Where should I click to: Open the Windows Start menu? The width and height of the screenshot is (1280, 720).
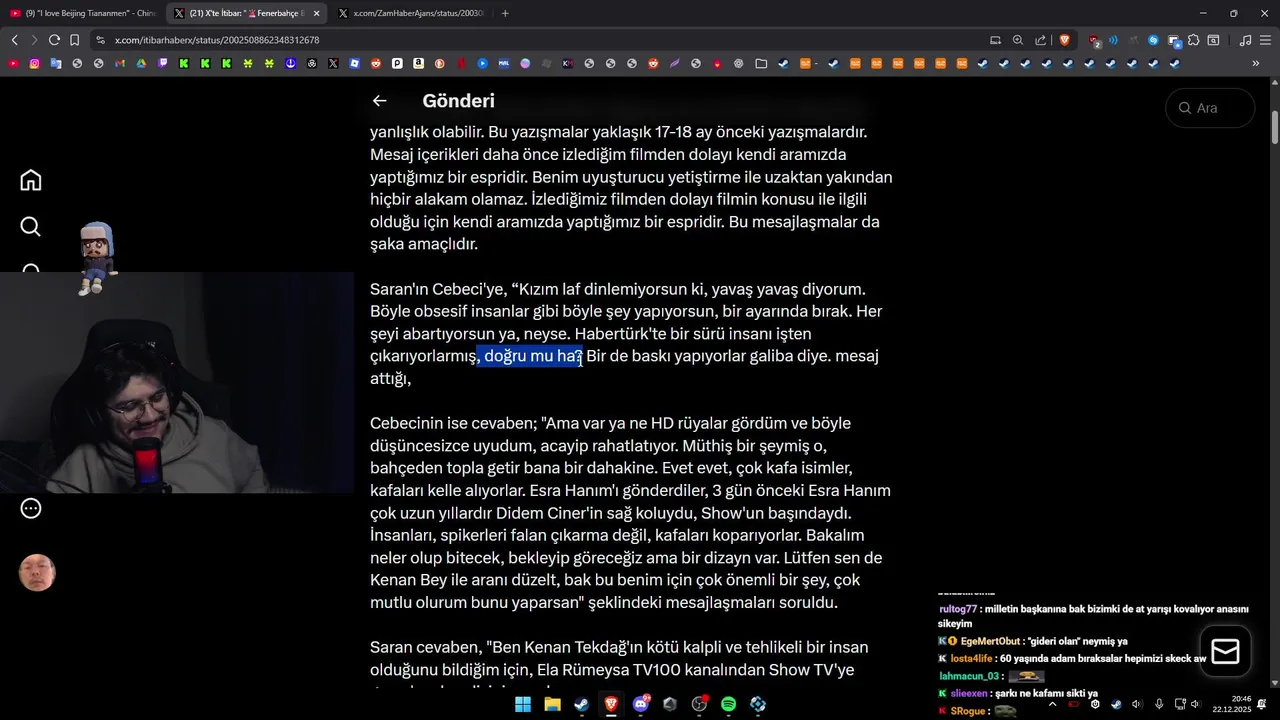coord(523,704)
